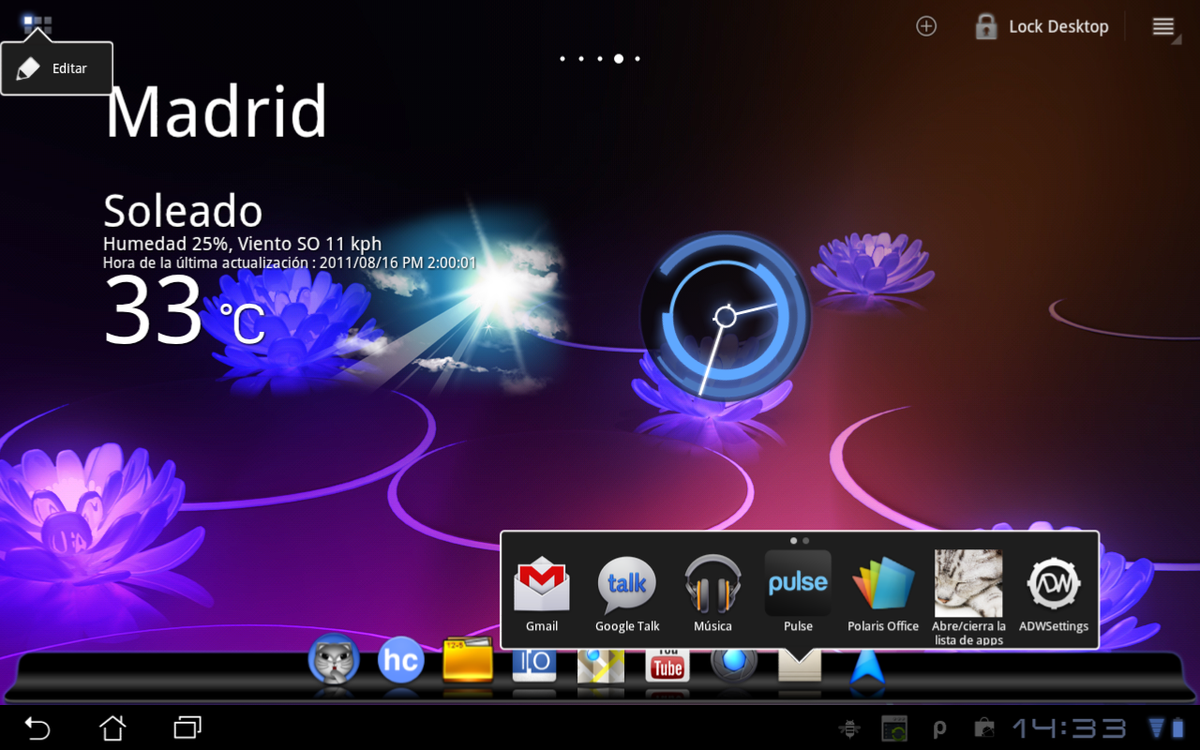Switch to the second app tray page dot
Image resolution: width=1200 pixels, height=750 pixels.
805,539
